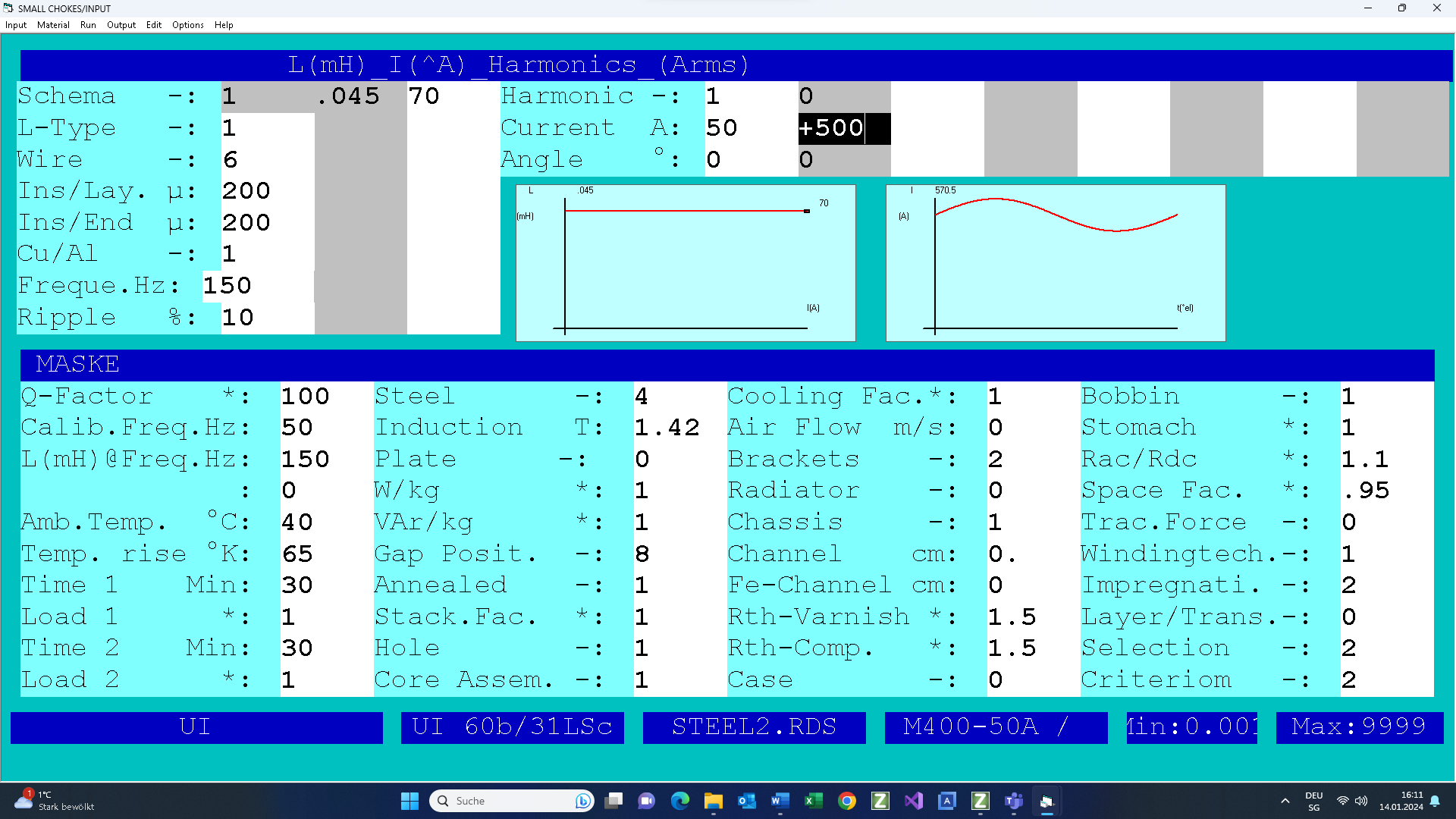The height and width of the screenshot is (819, 1456).
Task: Open Outlook from the taskbar
Action: point(747,801)
